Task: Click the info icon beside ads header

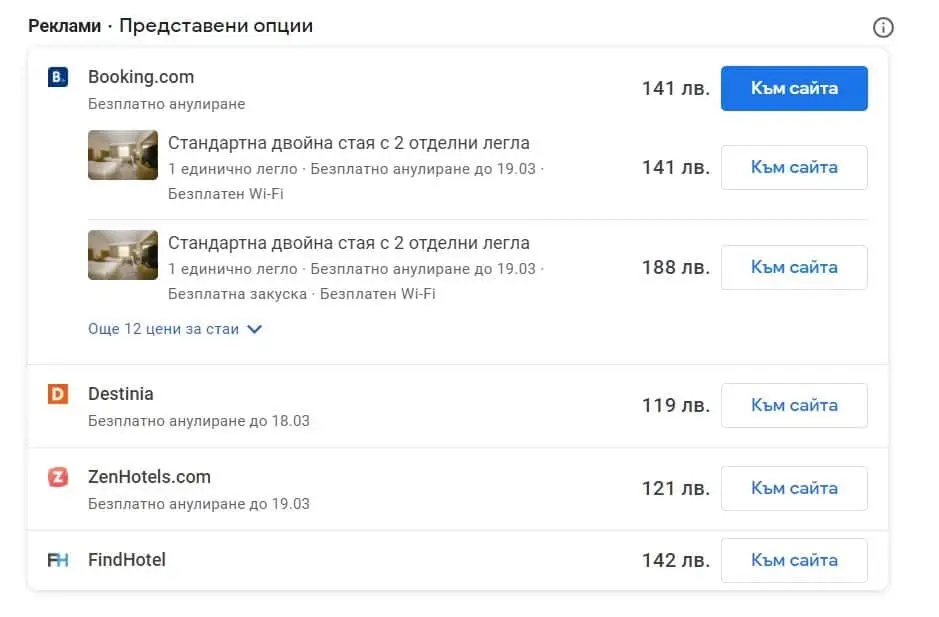Action: pos(883,27)
